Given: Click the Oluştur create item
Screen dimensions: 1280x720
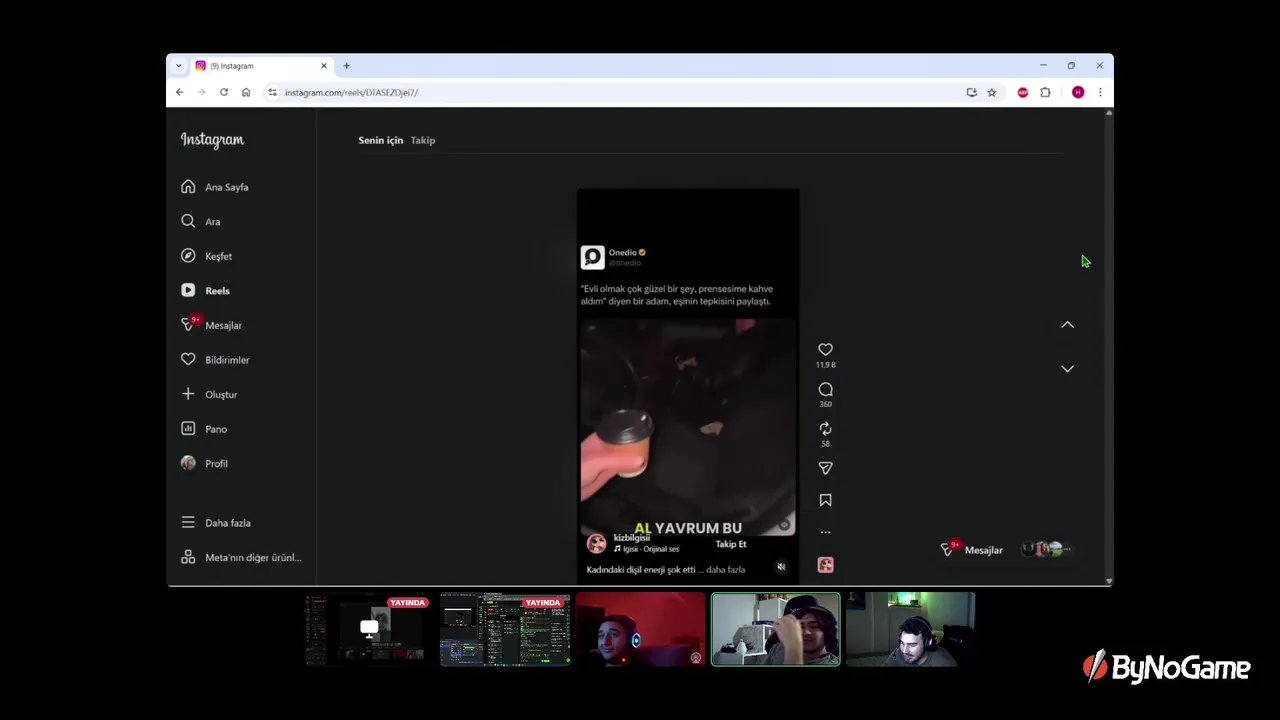Looking at the screenshot, I should (x=209, y=394).
